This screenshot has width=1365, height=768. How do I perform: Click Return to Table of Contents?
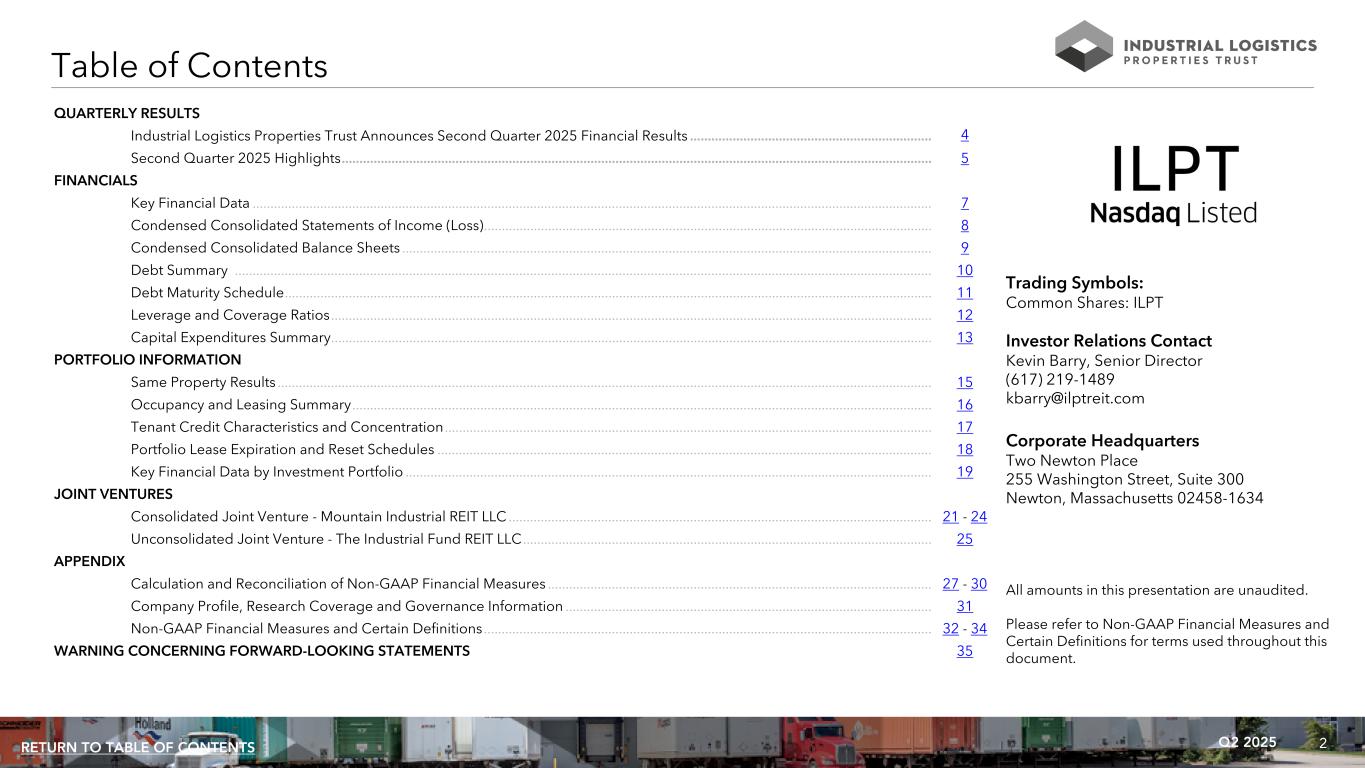(x=138, y=748)
